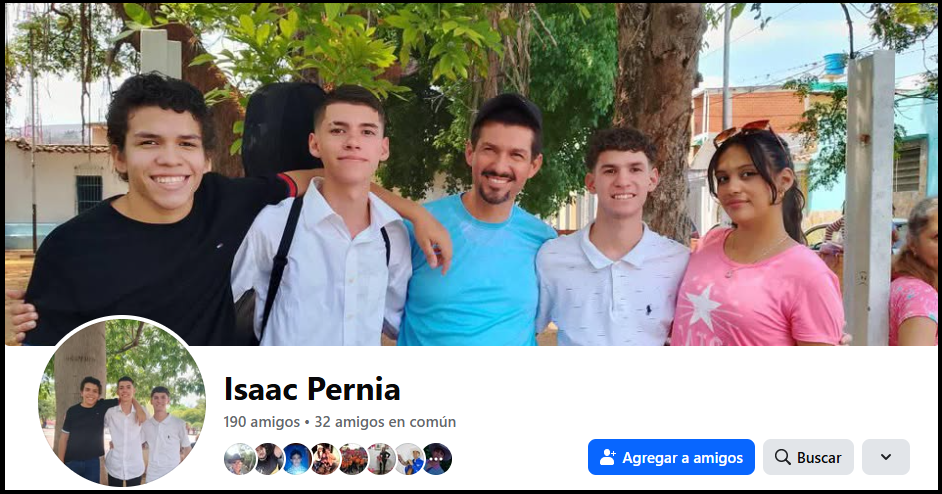Open the fourth friend avatar in the row

[325, 459]
